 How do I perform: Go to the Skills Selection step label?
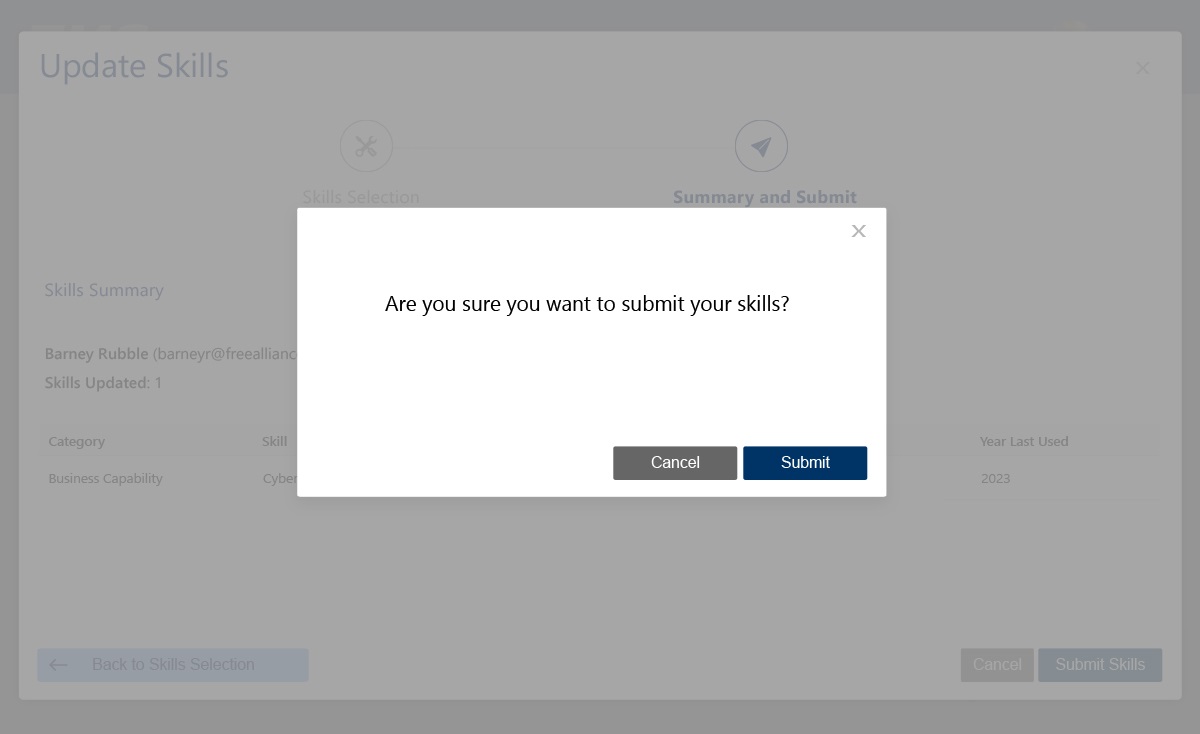click(361, 197)
